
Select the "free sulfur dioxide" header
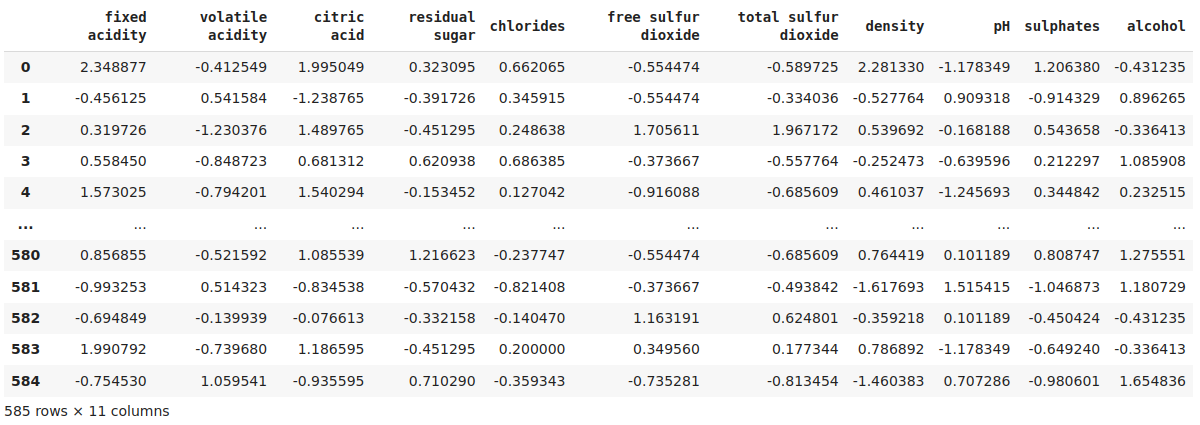pyautogui.click(x=653, y=27)
